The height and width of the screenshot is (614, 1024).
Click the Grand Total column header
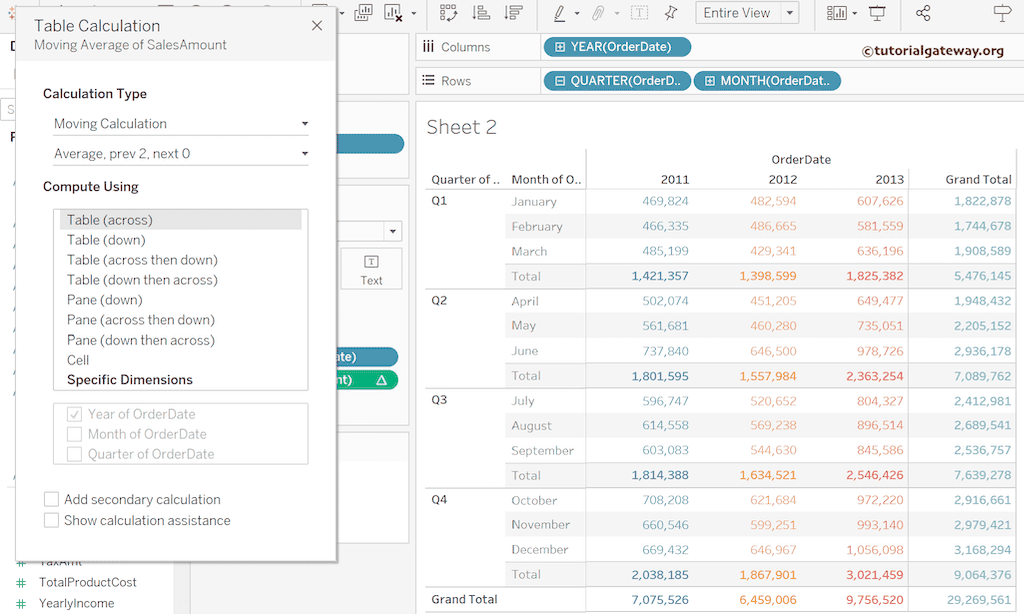point(978,180)
